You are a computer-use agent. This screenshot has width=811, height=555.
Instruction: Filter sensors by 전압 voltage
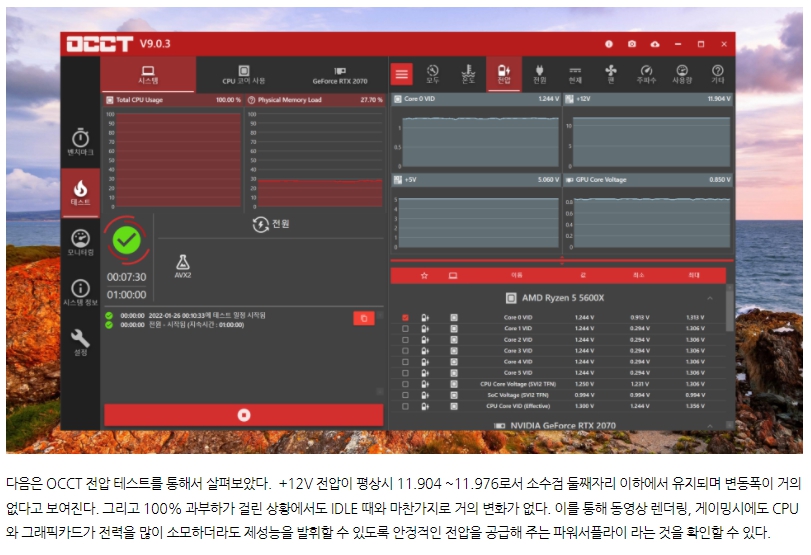tap(504, 74)
